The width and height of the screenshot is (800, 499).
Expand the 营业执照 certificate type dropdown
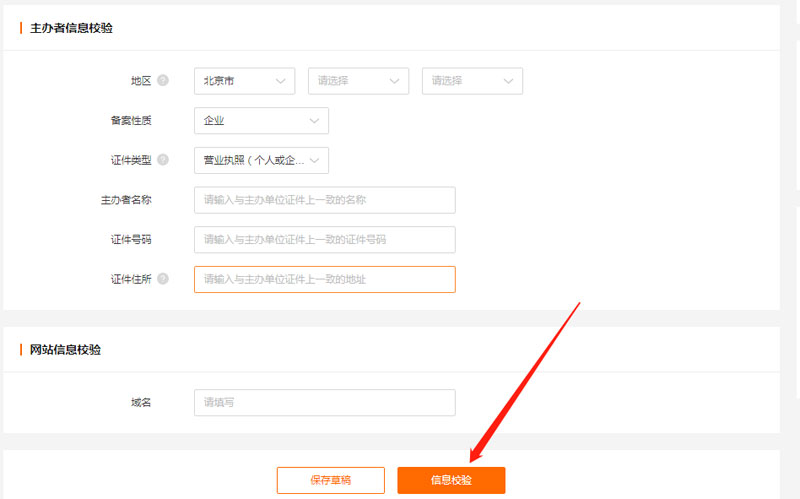click(x=261, y=160)
